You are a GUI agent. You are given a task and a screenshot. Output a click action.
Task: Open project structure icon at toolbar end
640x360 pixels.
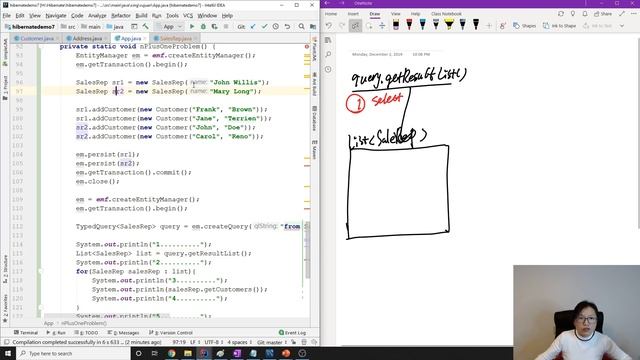[x=313, y=27]
